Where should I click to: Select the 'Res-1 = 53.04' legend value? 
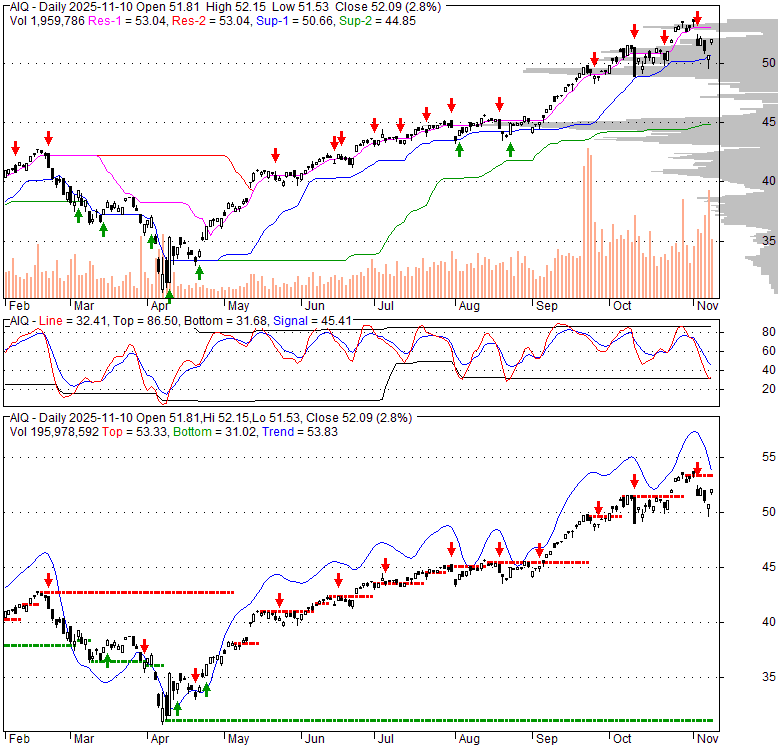[x=127, y=21]
